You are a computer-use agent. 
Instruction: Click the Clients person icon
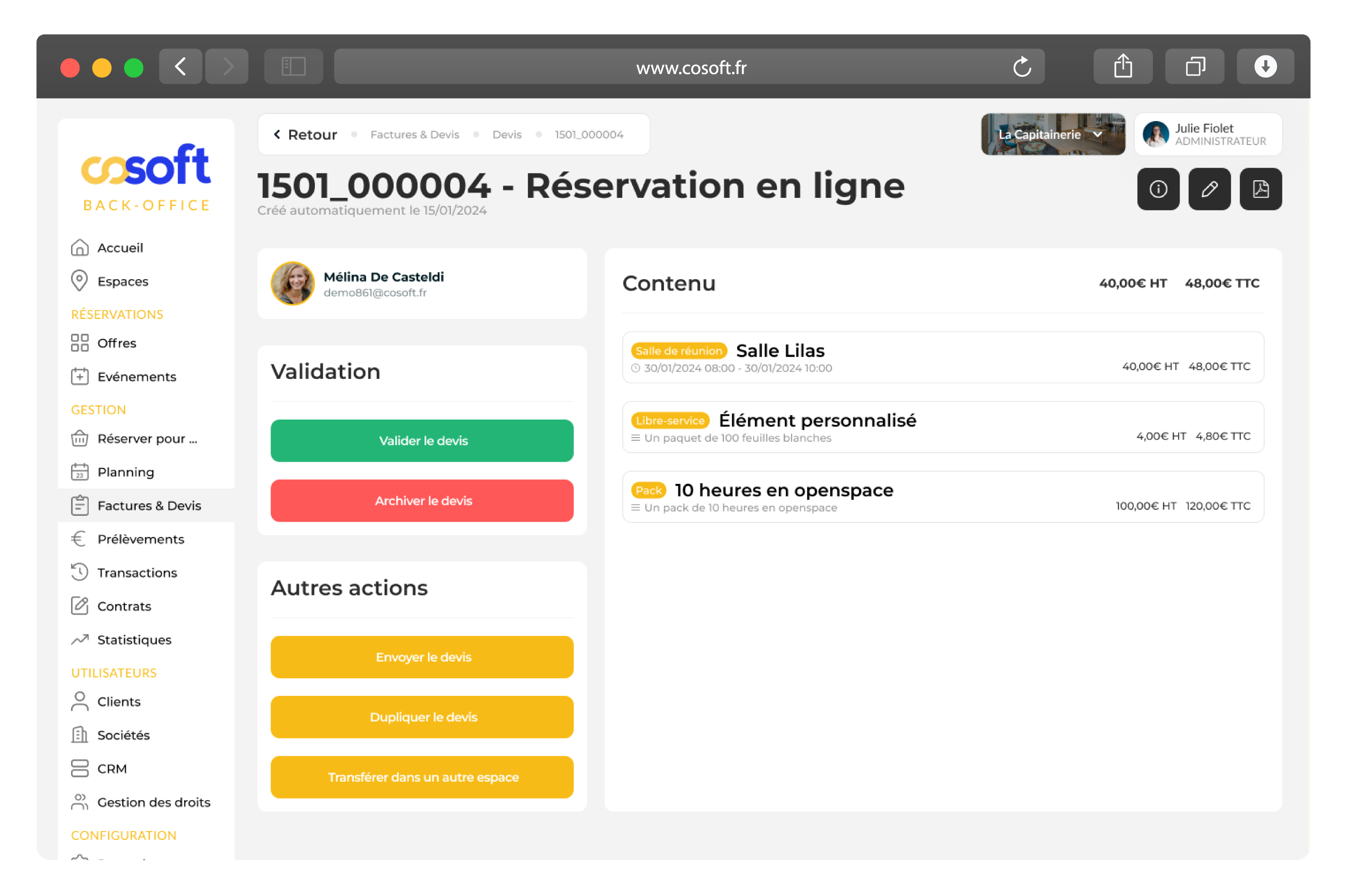(x=79, y=701)
